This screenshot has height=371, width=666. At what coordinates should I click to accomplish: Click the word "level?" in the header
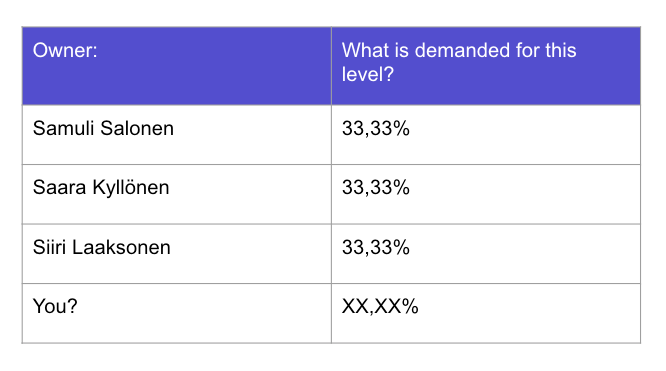pos(368,74)
